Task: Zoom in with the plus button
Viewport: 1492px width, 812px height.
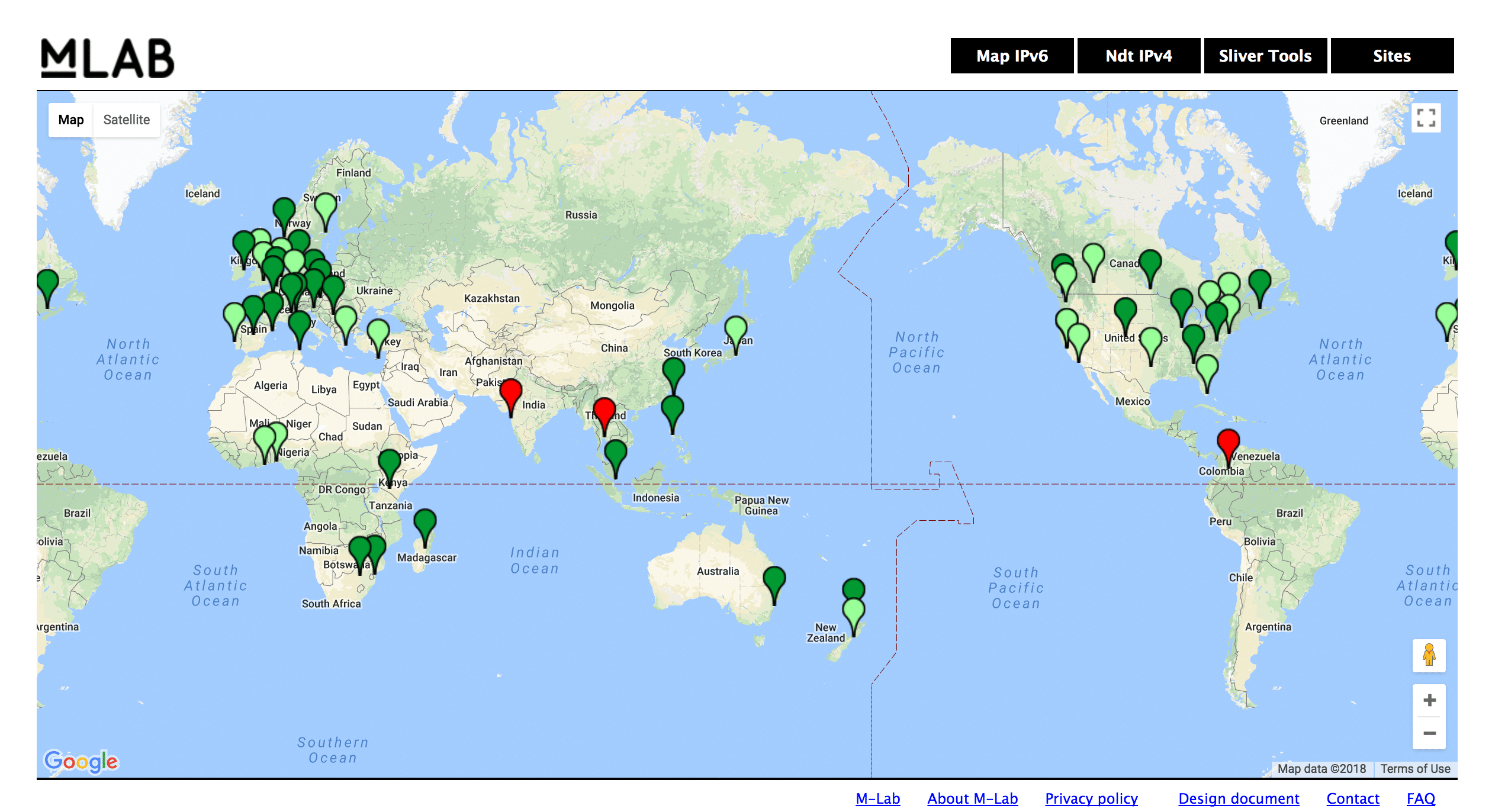Action: [1429, 700]
